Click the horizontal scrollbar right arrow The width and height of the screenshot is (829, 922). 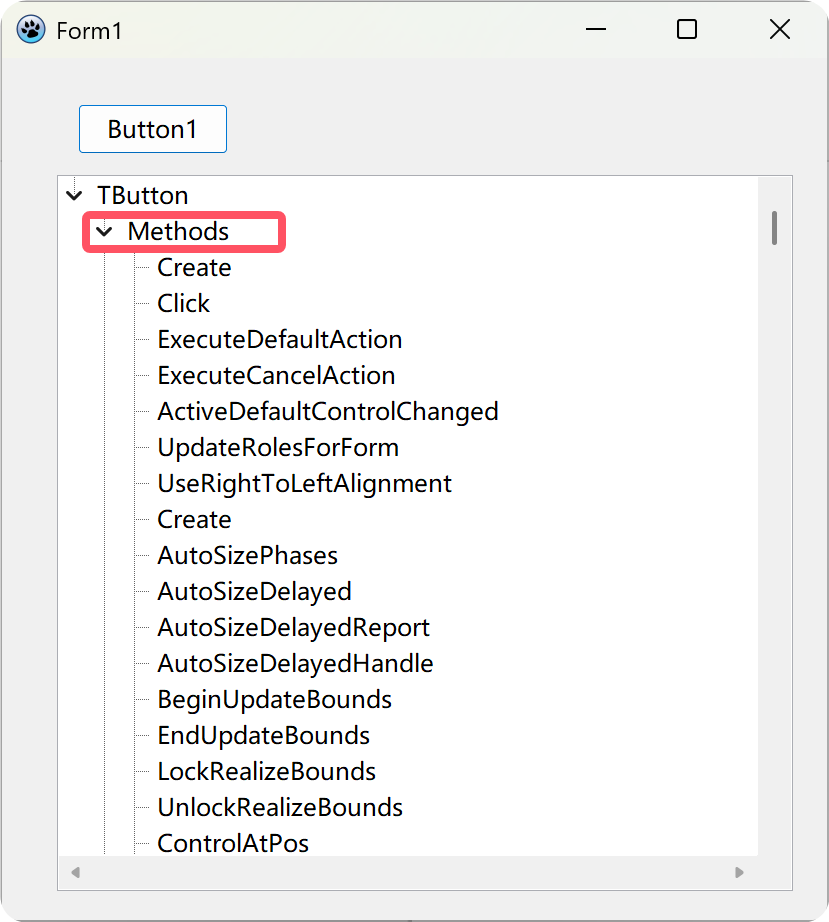point(739,872)
